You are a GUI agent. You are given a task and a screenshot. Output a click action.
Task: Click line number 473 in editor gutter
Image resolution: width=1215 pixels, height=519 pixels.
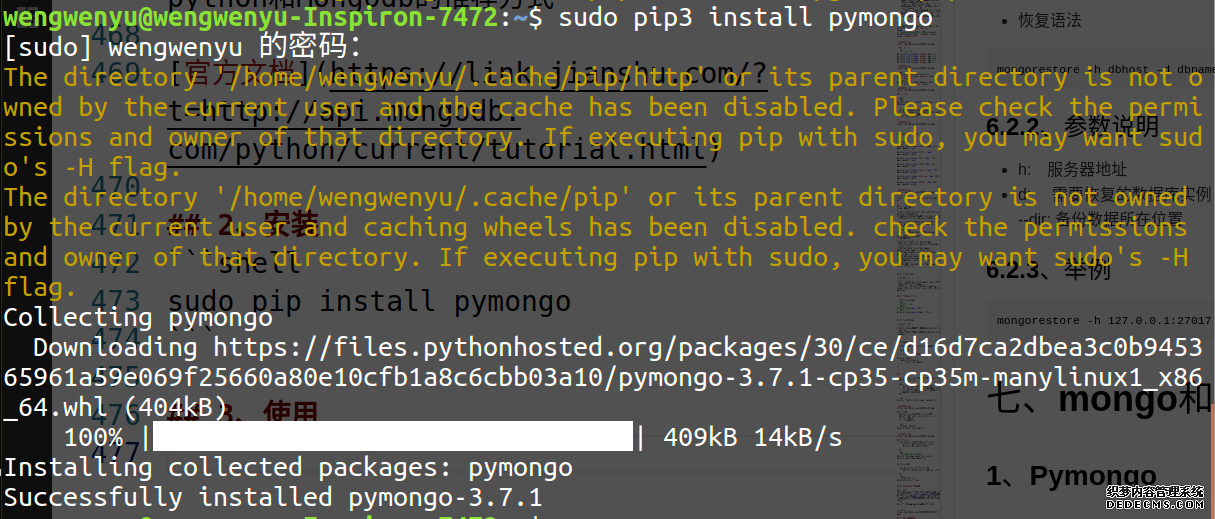point(120,301)
